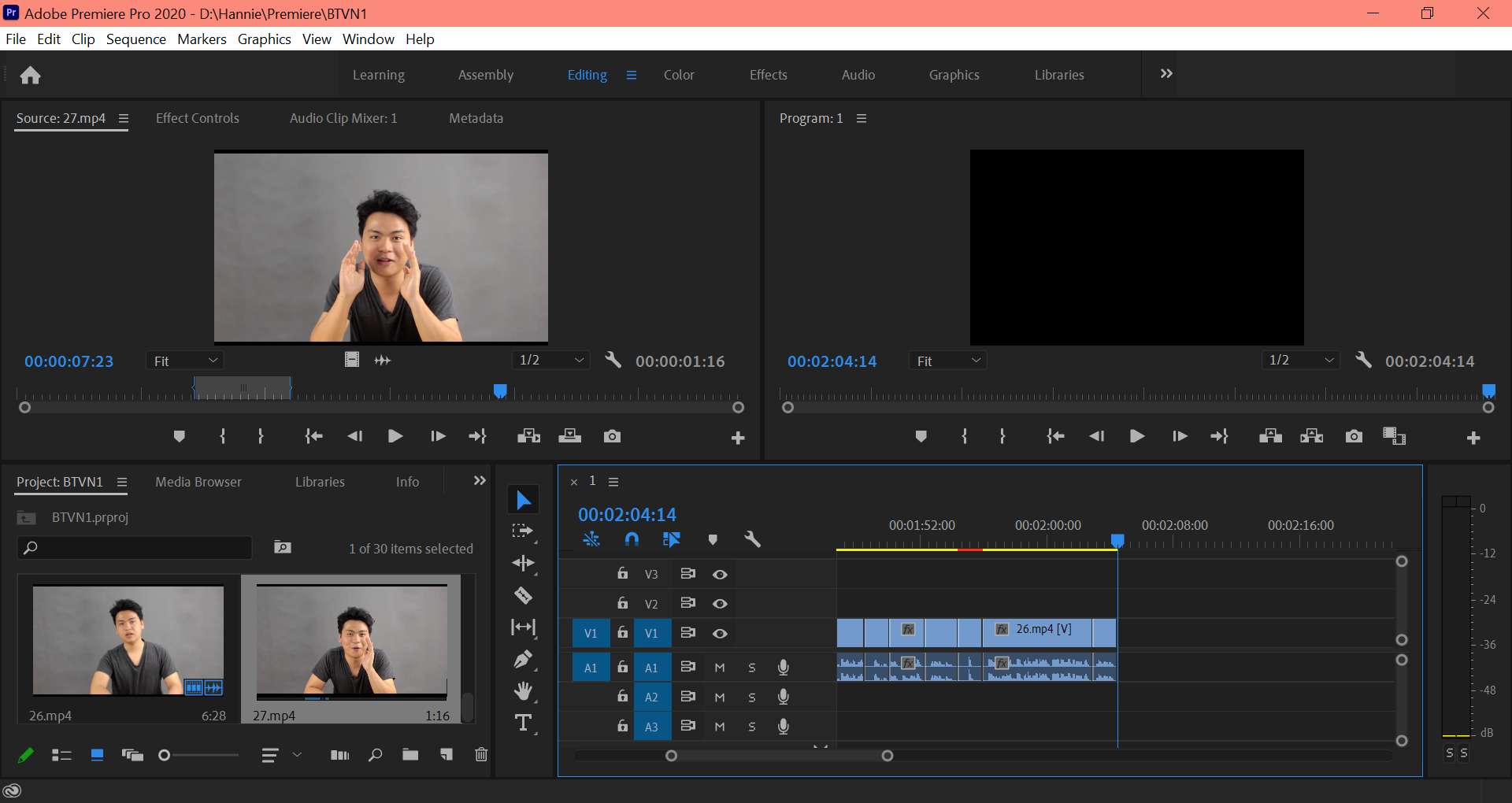Switch to the Color workspace

(679, 75)
